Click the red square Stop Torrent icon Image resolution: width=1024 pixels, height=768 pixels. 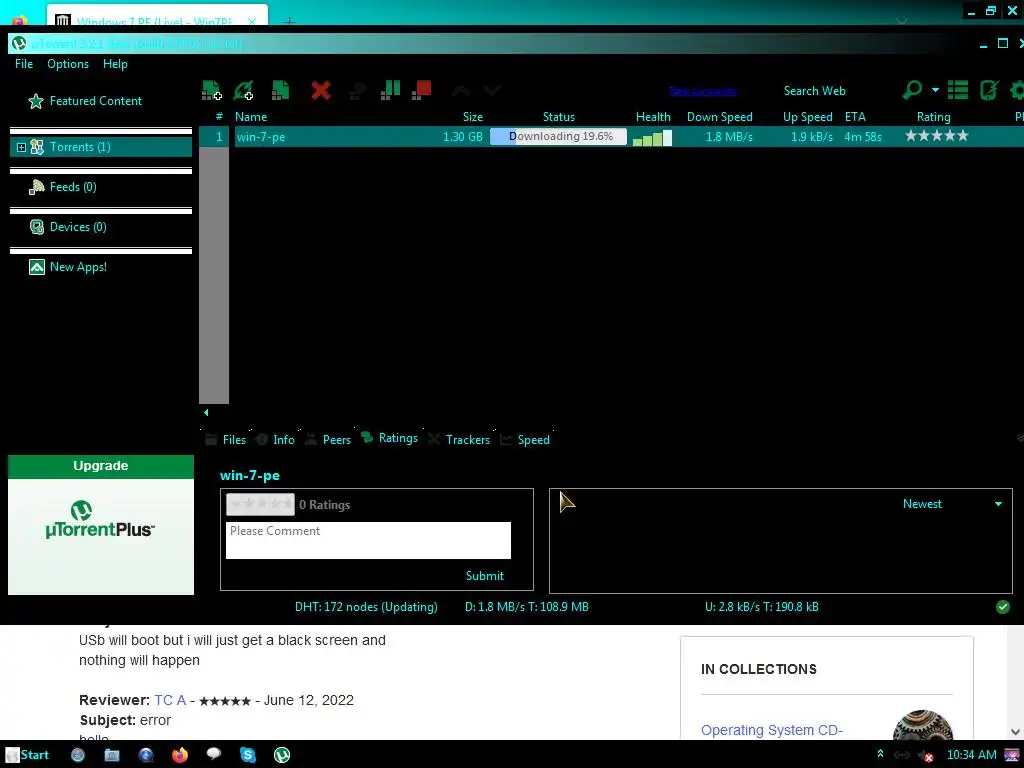point(422,89)
